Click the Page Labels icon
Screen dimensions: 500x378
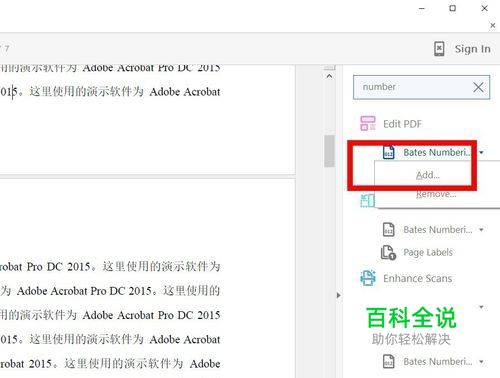tap(388, 252)
